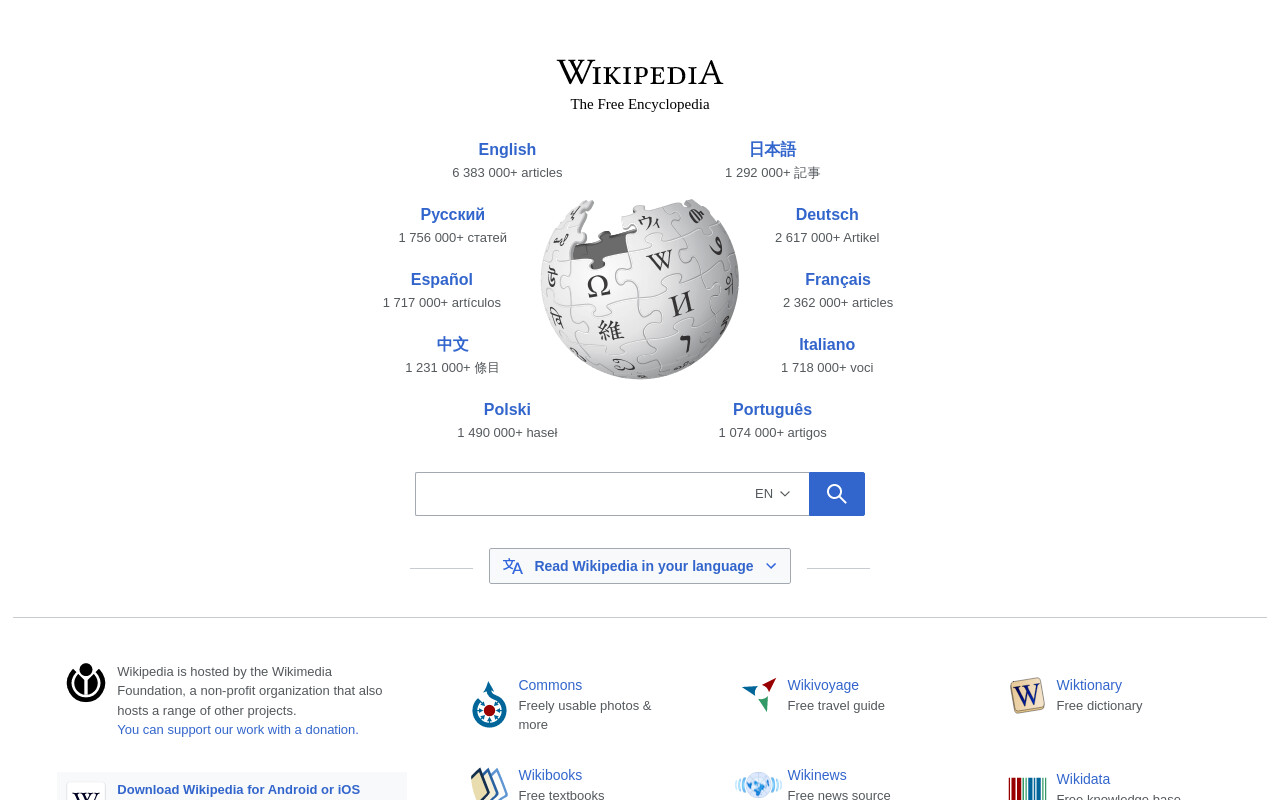1280x800 pixels.
Task: Click inside the Wikipedia search field
Action: 580,494
